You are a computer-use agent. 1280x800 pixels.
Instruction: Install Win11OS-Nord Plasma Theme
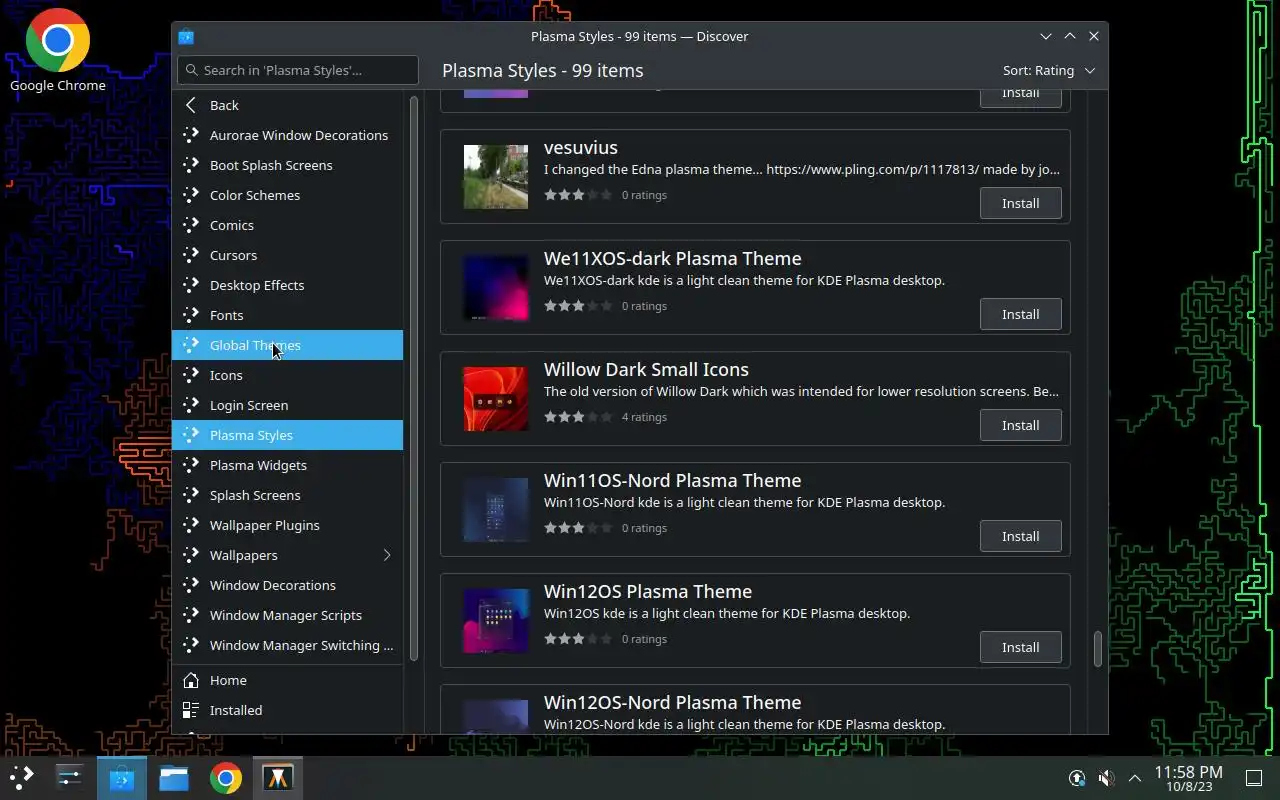click(x=1020, y=536)
